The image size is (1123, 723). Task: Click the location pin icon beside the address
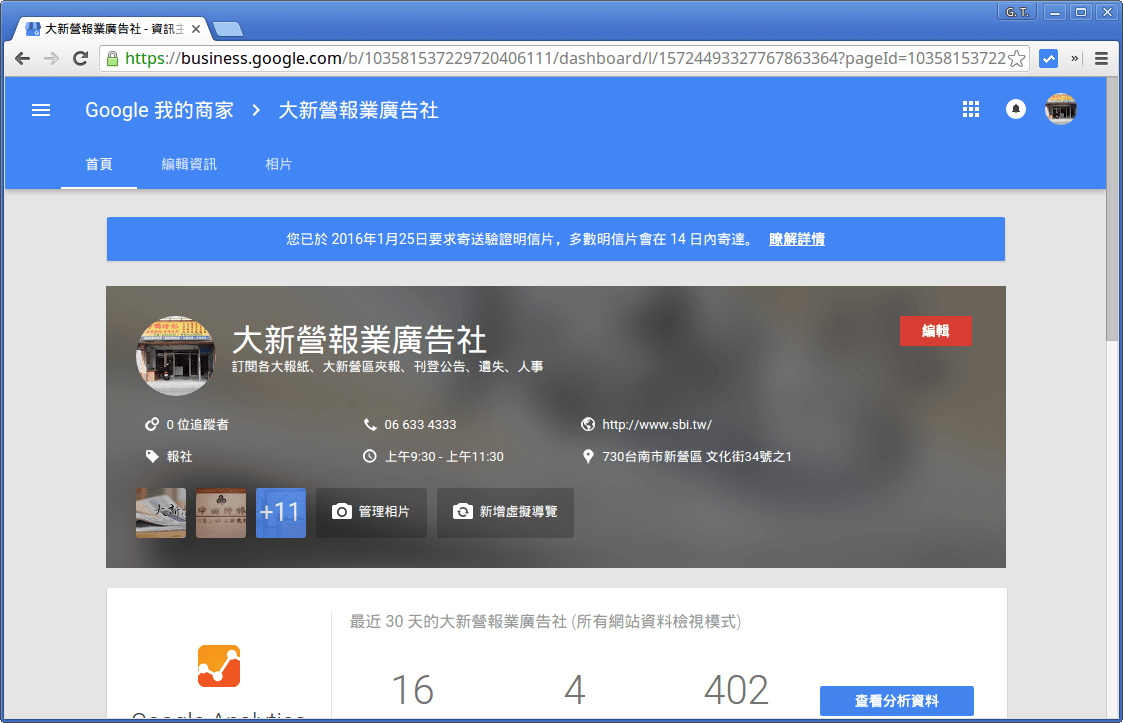[x=588, y=456]
